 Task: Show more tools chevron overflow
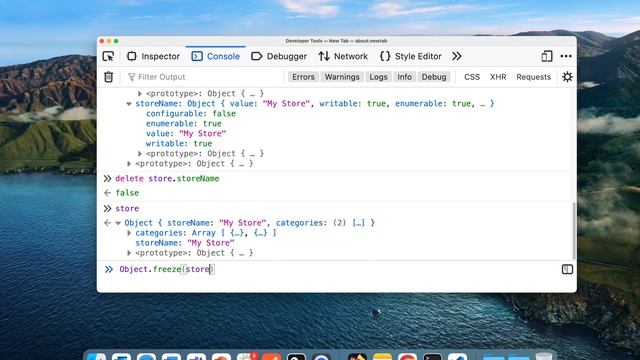tap(456, 56)
